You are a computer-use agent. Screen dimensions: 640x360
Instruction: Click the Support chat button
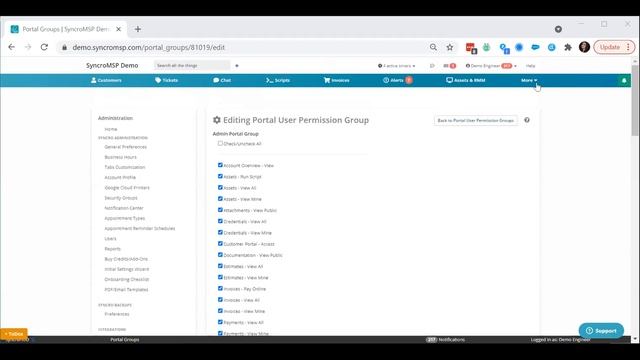click(x=601, y=331)
